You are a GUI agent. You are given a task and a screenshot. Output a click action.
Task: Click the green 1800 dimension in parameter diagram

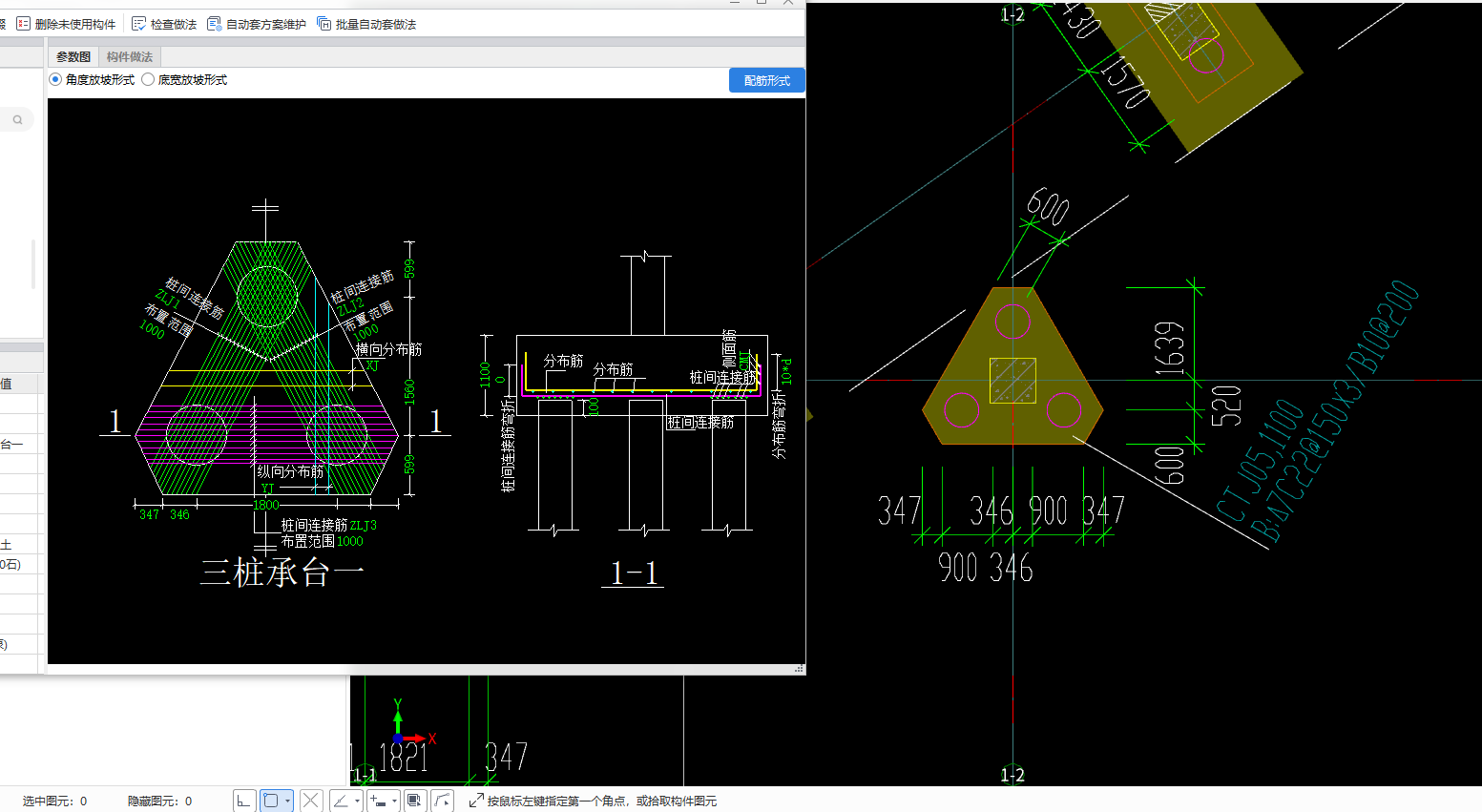coord(266,505)
